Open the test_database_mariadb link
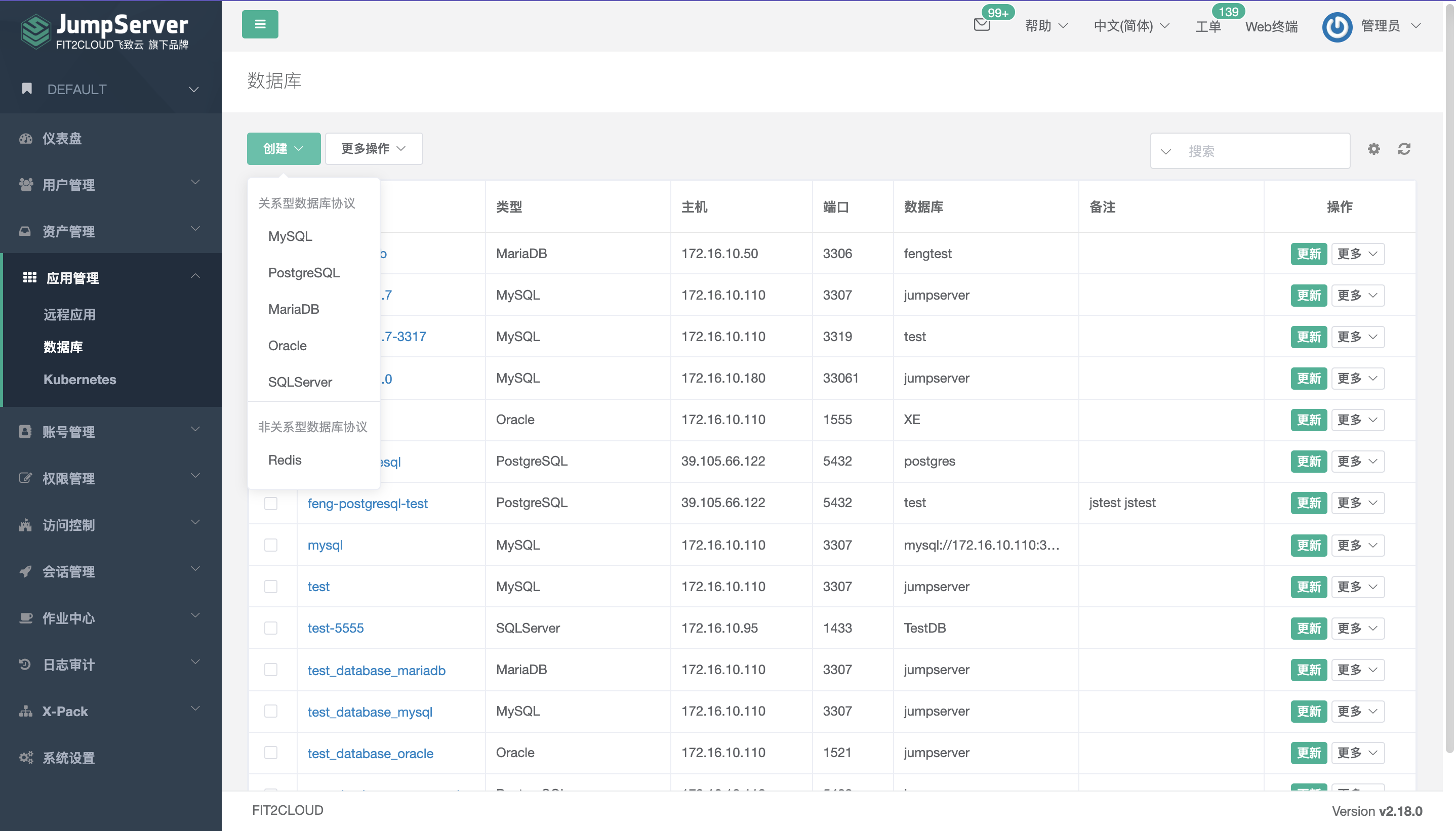The width and height of the screenshot is (1456, 831). [376, 670]
